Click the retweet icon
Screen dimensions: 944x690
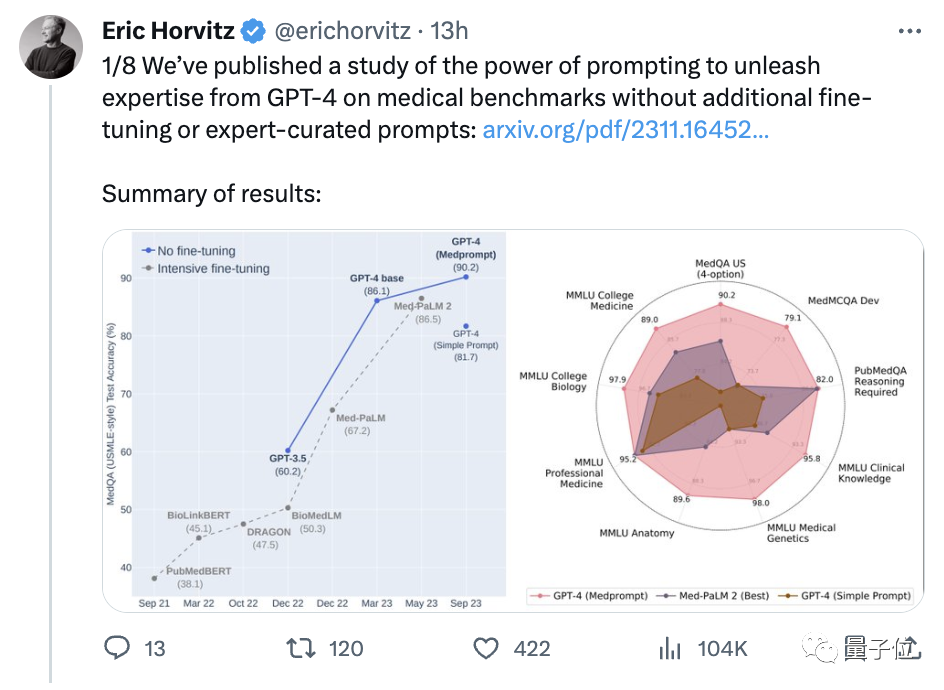300,649
